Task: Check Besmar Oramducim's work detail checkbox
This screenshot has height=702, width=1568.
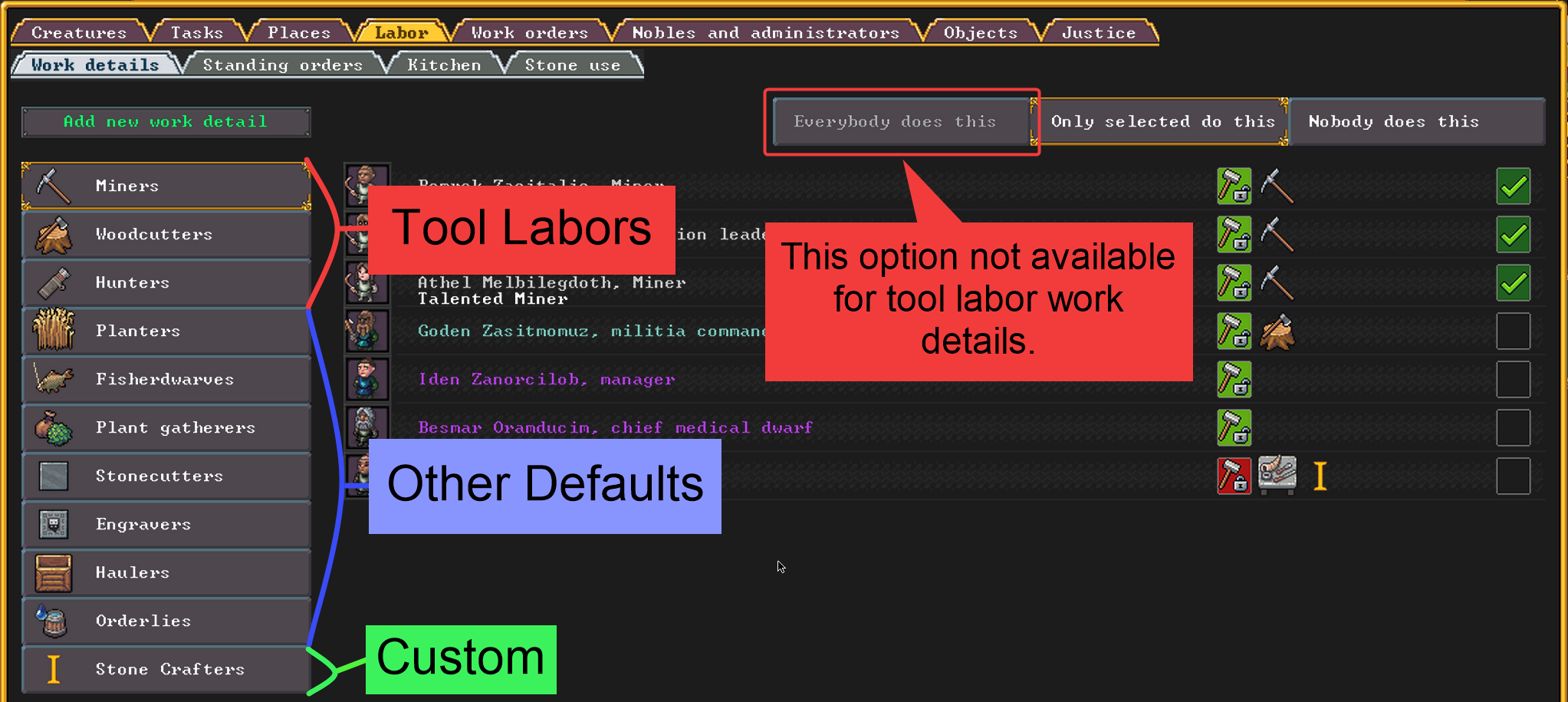Action: pos(1513,427)
